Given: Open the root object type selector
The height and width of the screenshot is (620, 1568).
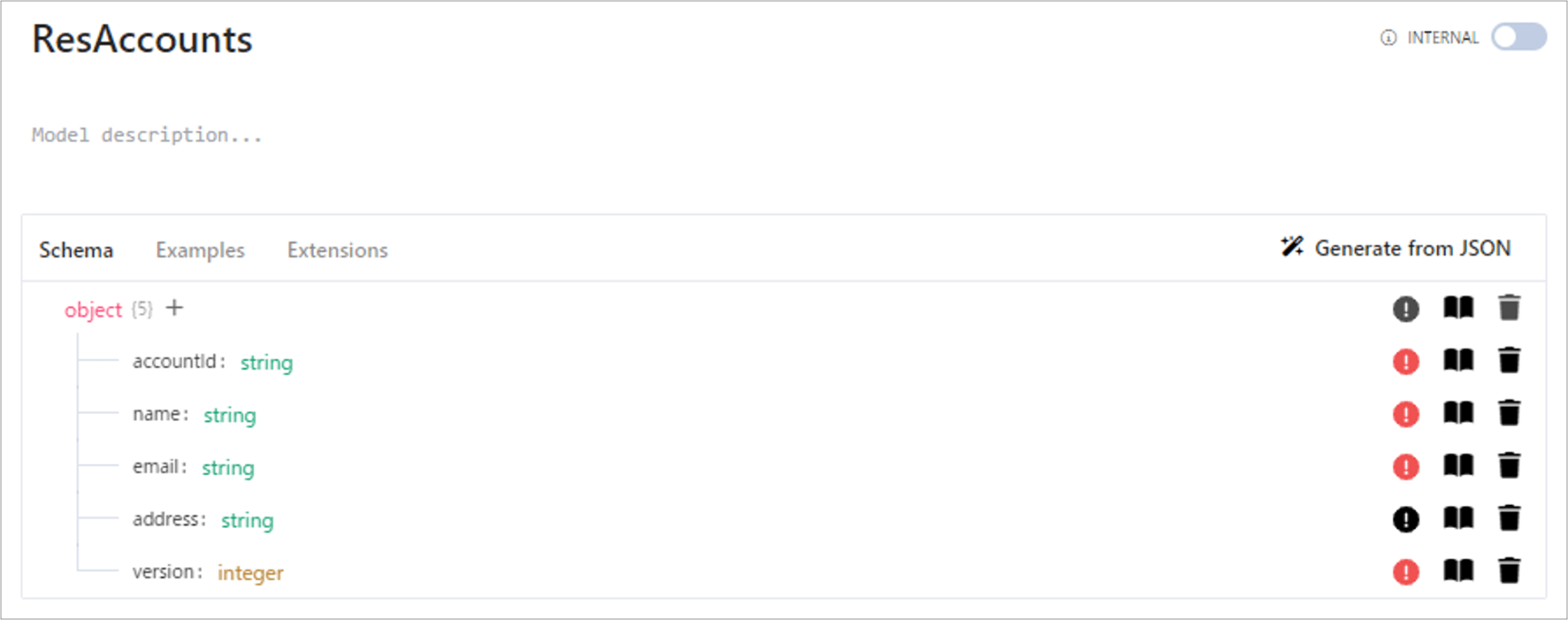Looking at the screenshot, I should pyautogui.click(x=93, y=310).
